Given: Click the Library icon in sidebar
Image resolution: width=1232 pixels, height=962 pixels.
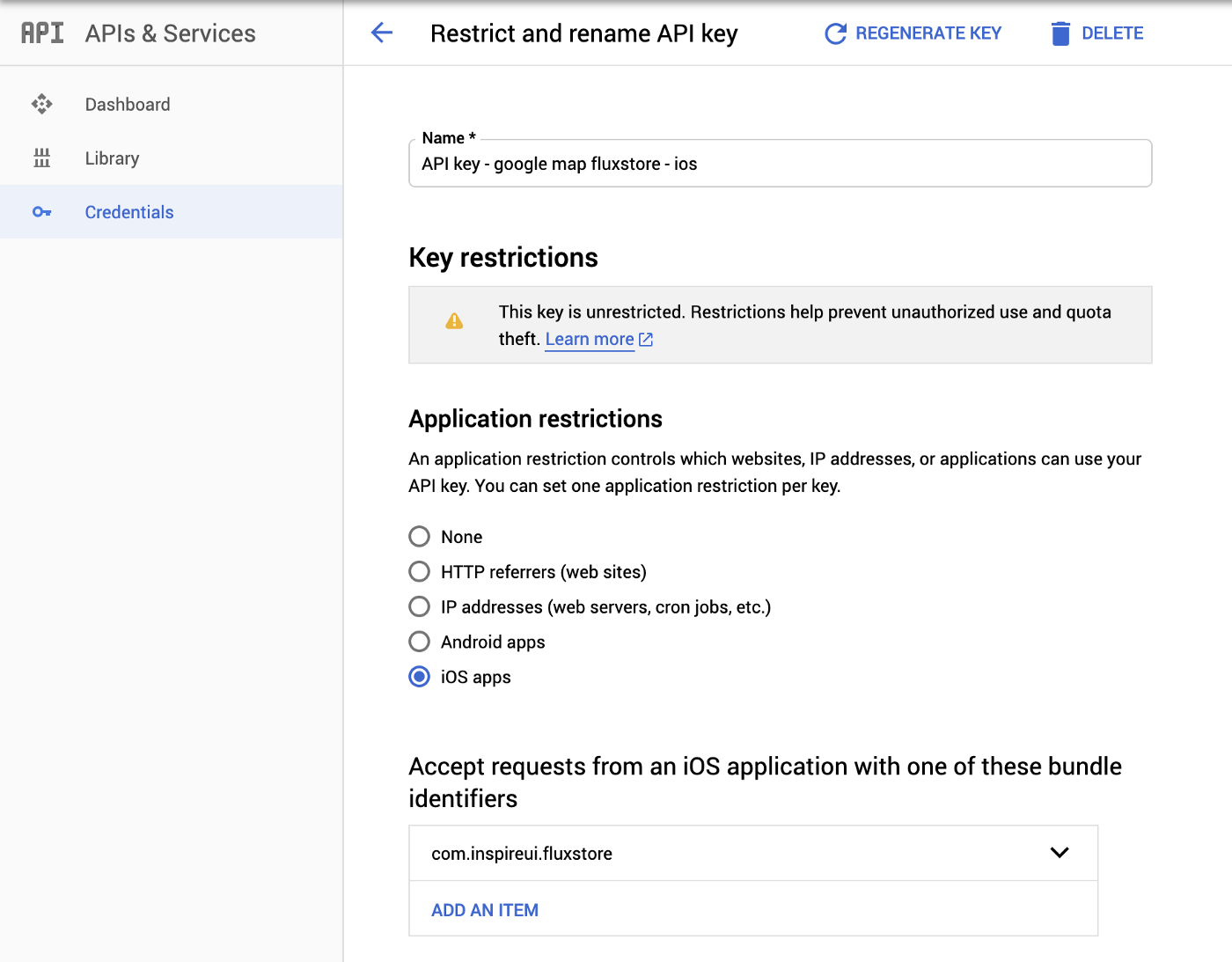Looking at the screenshot, I should click(41, 158).
